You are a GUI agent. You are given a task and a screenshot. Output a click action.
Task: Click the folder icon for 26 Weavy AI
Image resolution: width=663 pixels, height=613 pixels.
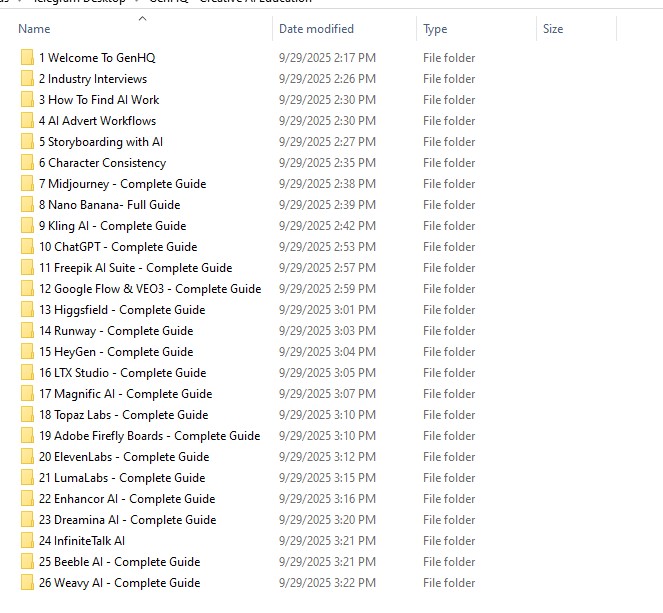[x=27, y=583]
